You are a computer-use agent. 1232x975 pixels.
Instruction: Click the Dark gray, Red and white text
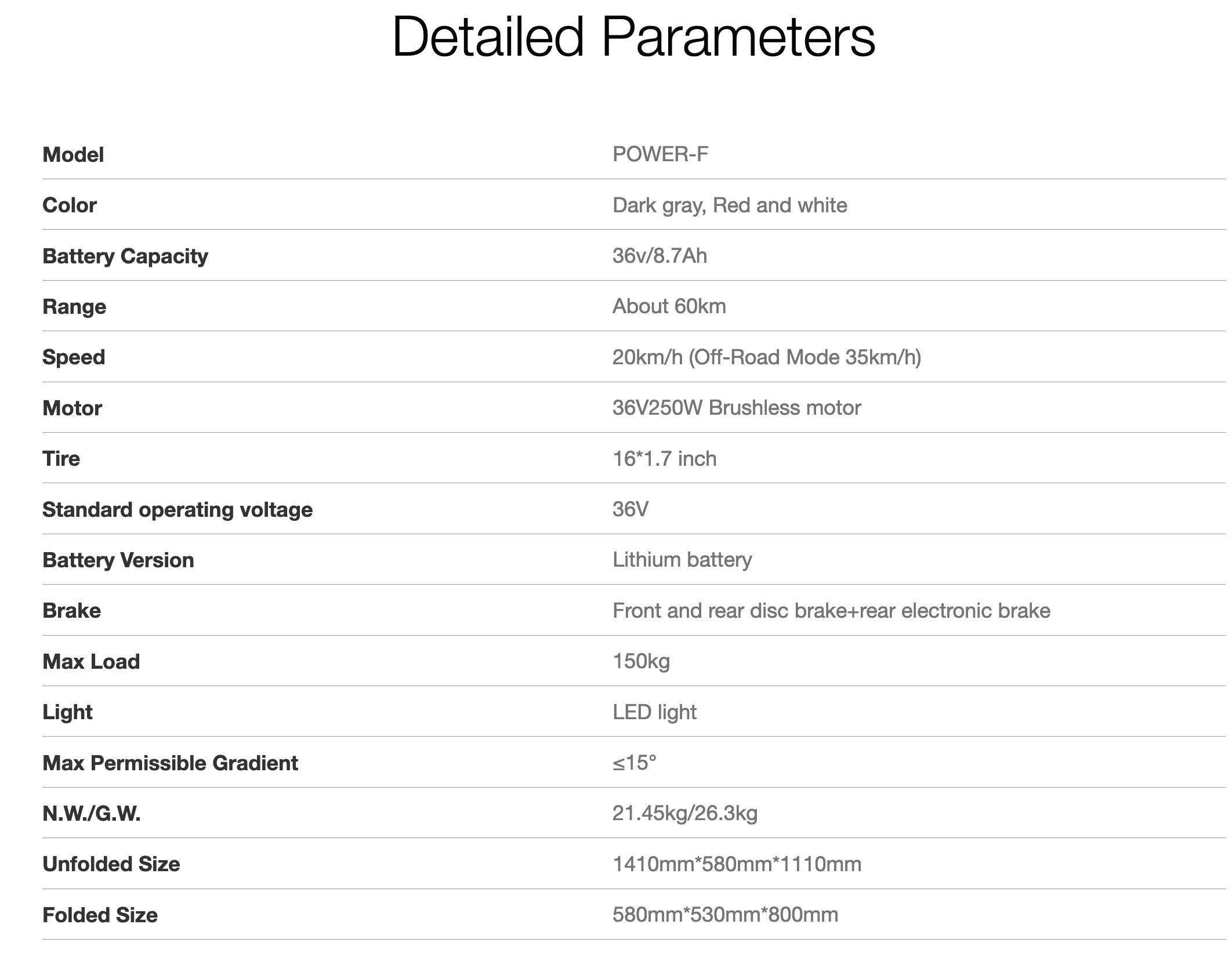729,205
